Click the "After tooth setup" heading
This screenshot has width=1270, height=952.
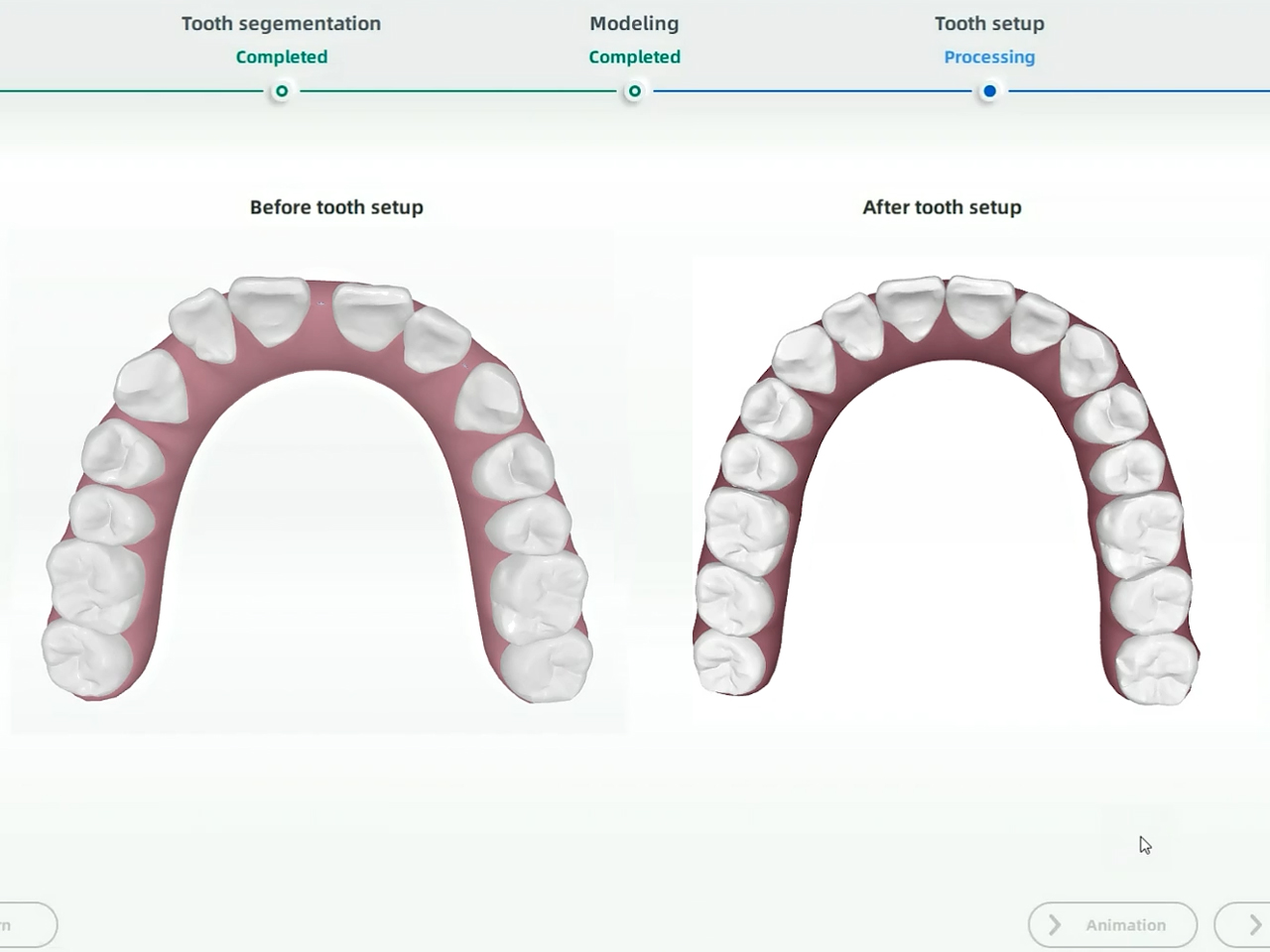(942, 207)
